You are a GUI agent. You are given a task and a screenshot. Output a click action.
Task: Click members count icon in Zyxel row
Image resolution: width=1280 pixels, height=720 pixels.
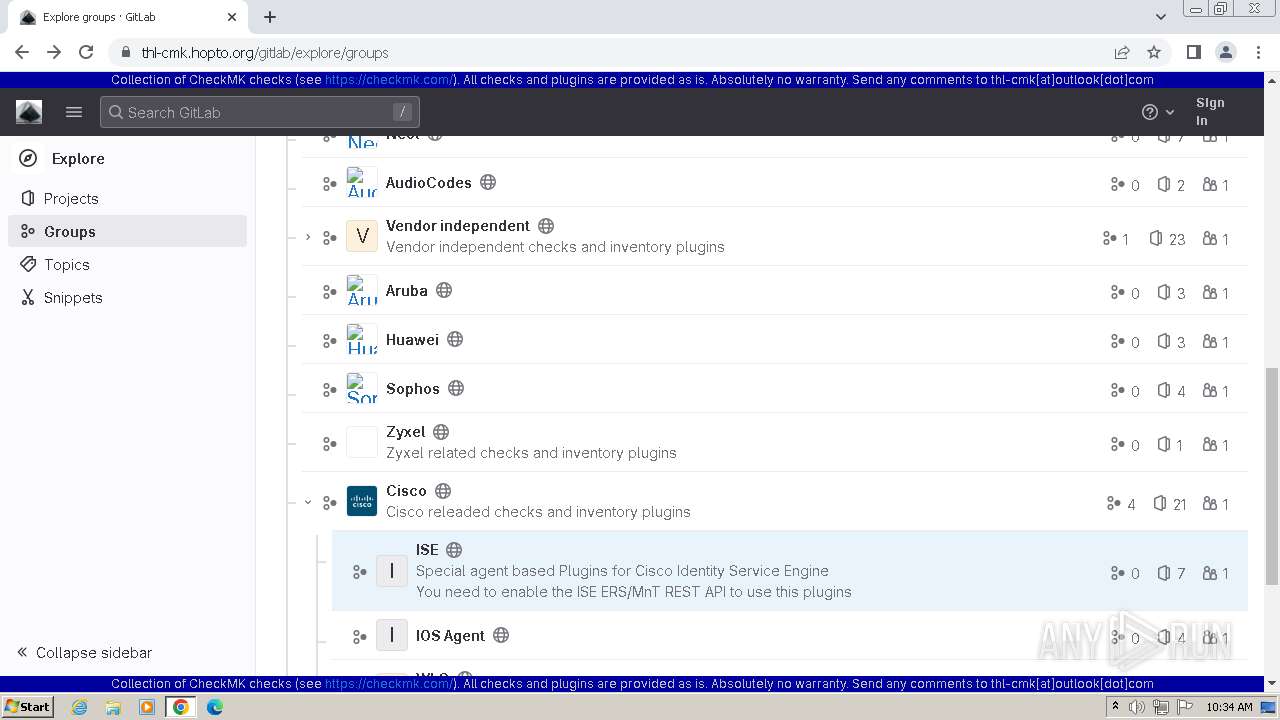pos(1209,444)
